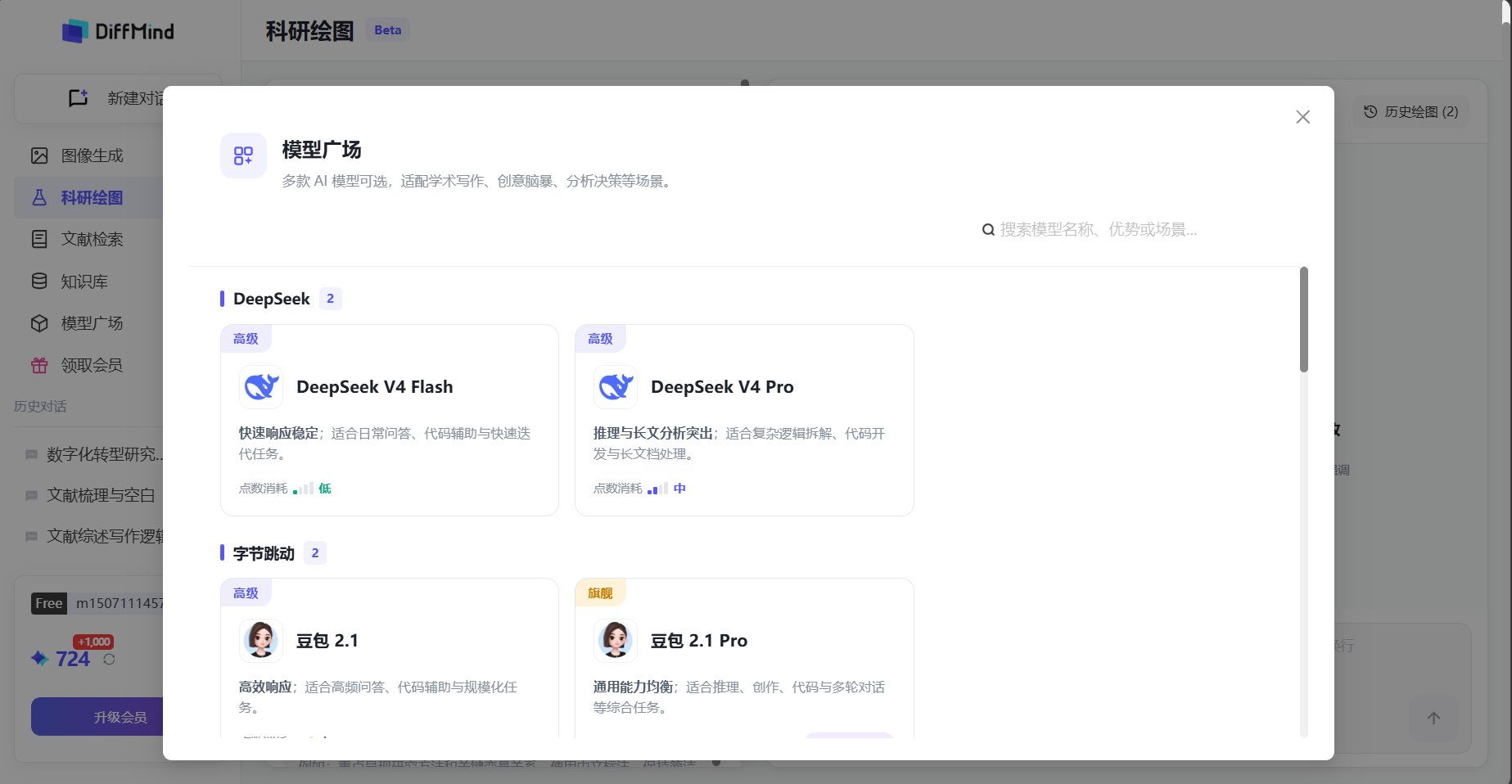Click the 724 points balance
This screenshot has height=784, width=1512.
click(73, 659)
